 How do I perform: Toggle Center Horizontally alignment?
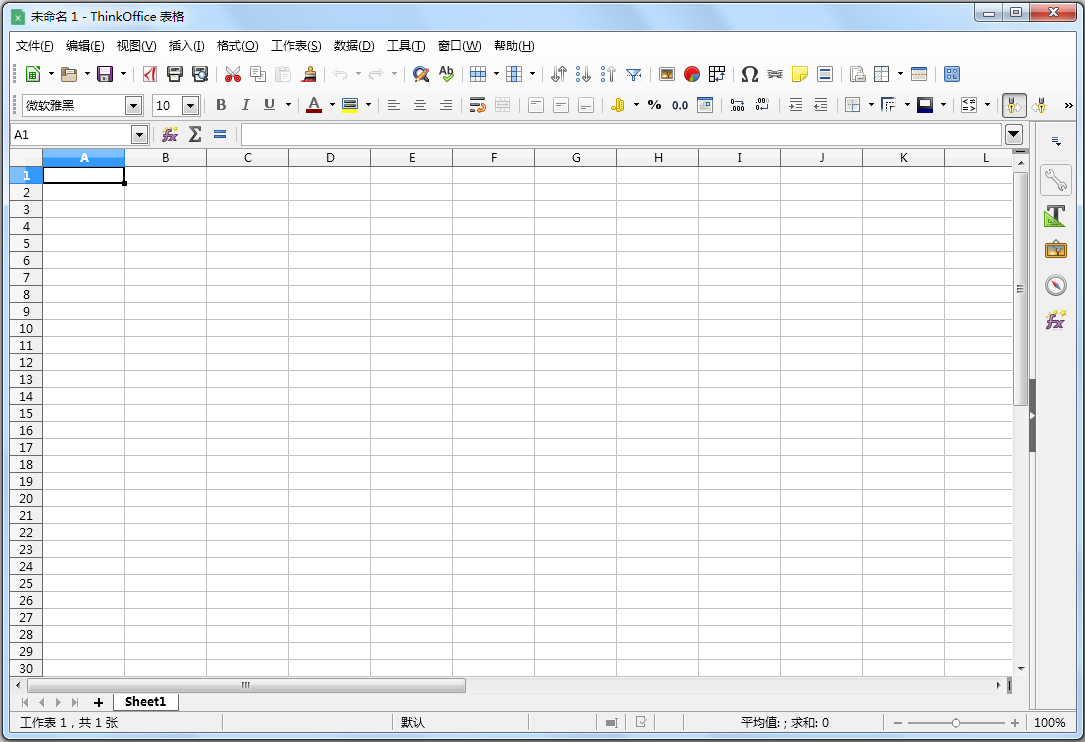tap(419, 105)
